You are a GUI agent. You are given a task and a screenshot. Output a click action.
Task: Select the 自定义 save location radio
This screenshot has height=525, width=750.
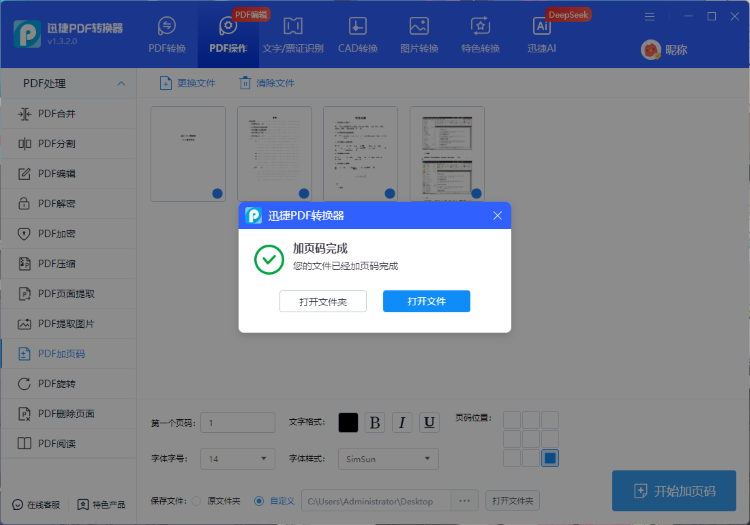click(x=260, y=500)
